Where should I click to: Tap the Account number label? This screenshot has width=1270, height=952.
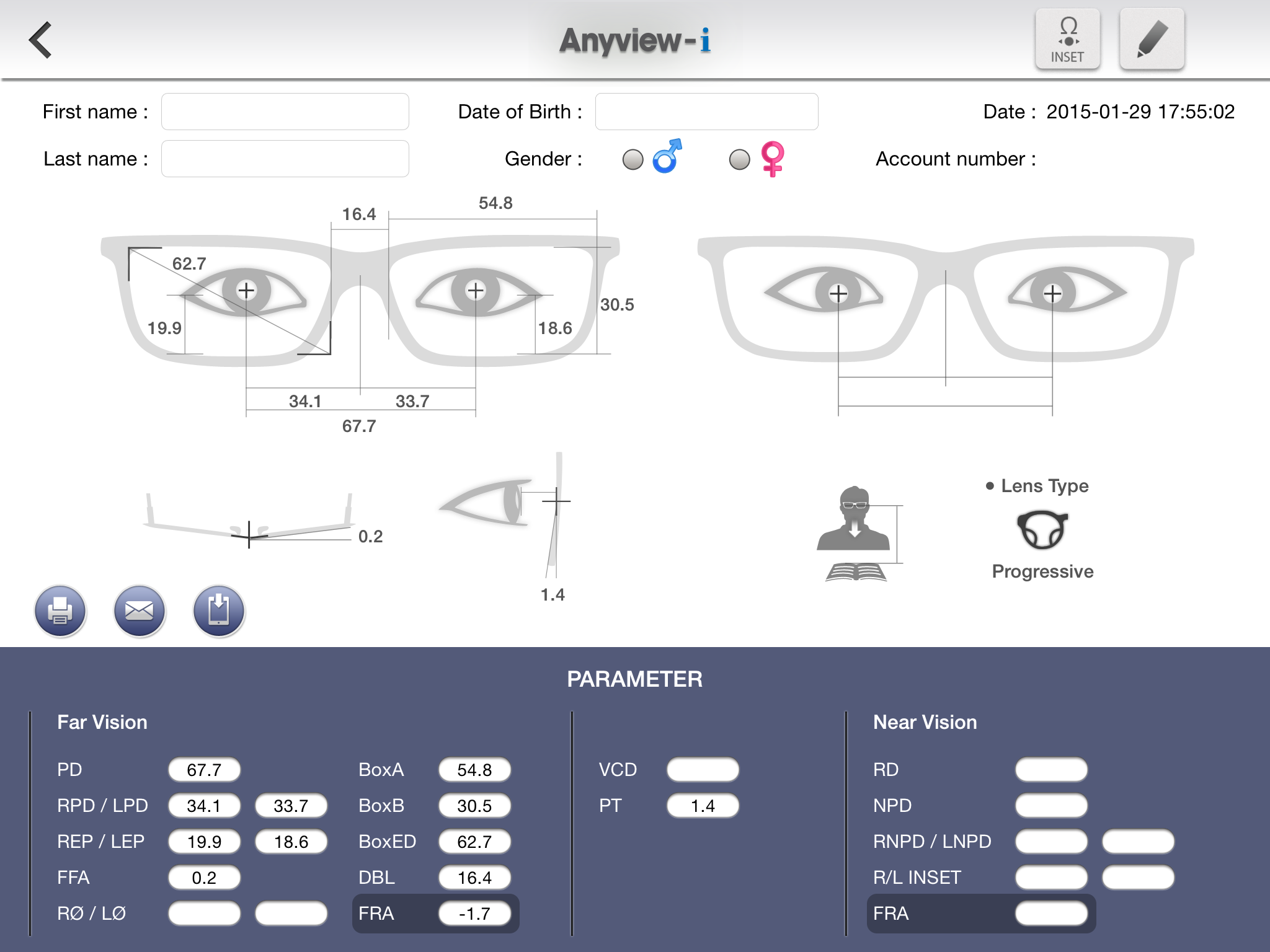point(956,159)
